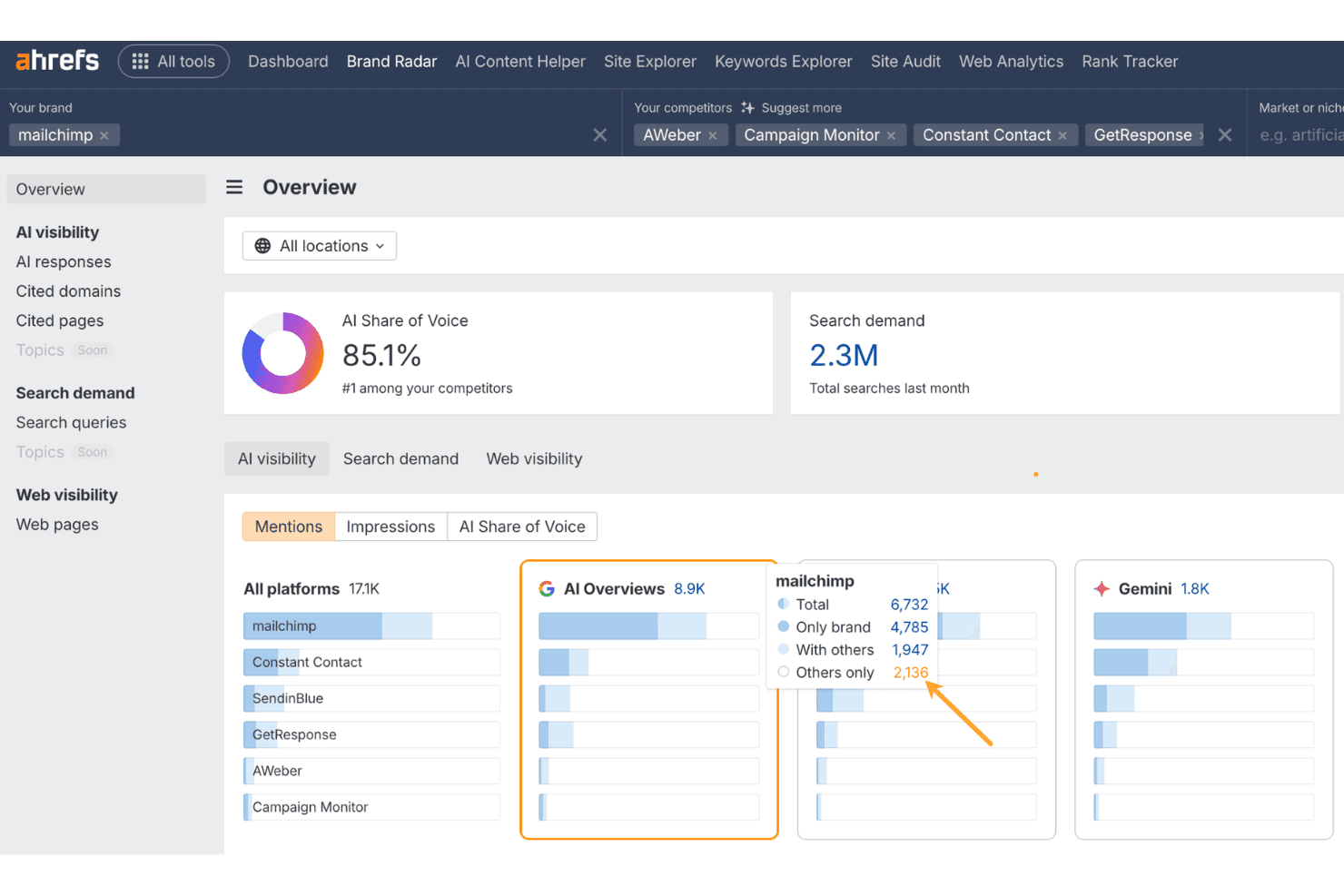Image resolution: width=1344 pixels, height=896 pixels.
Task: Open Site Audit tool
Action: [x=905, y=62]
